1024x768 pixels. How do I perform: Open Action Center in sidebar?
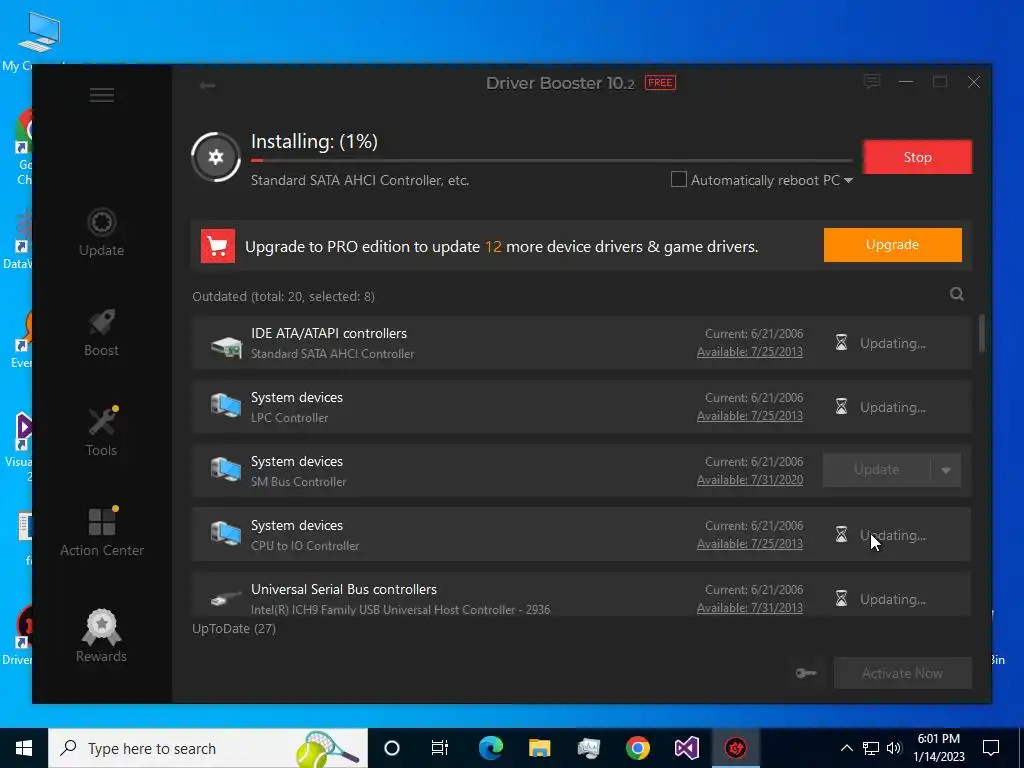point(102,532)
